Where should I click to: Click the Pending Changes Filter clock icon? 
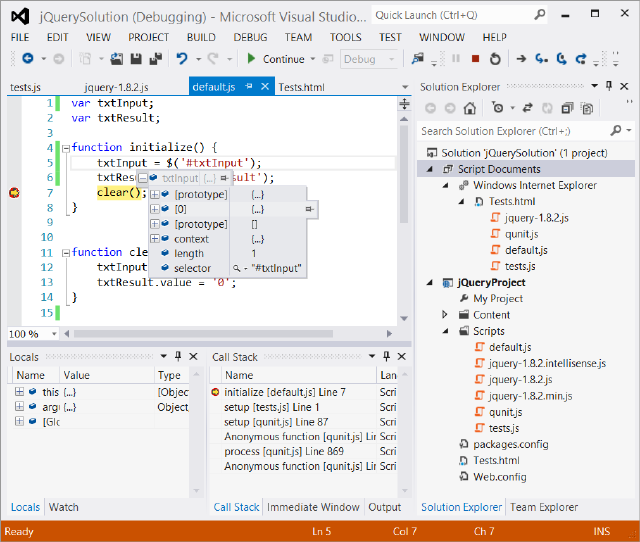[498, 108]
